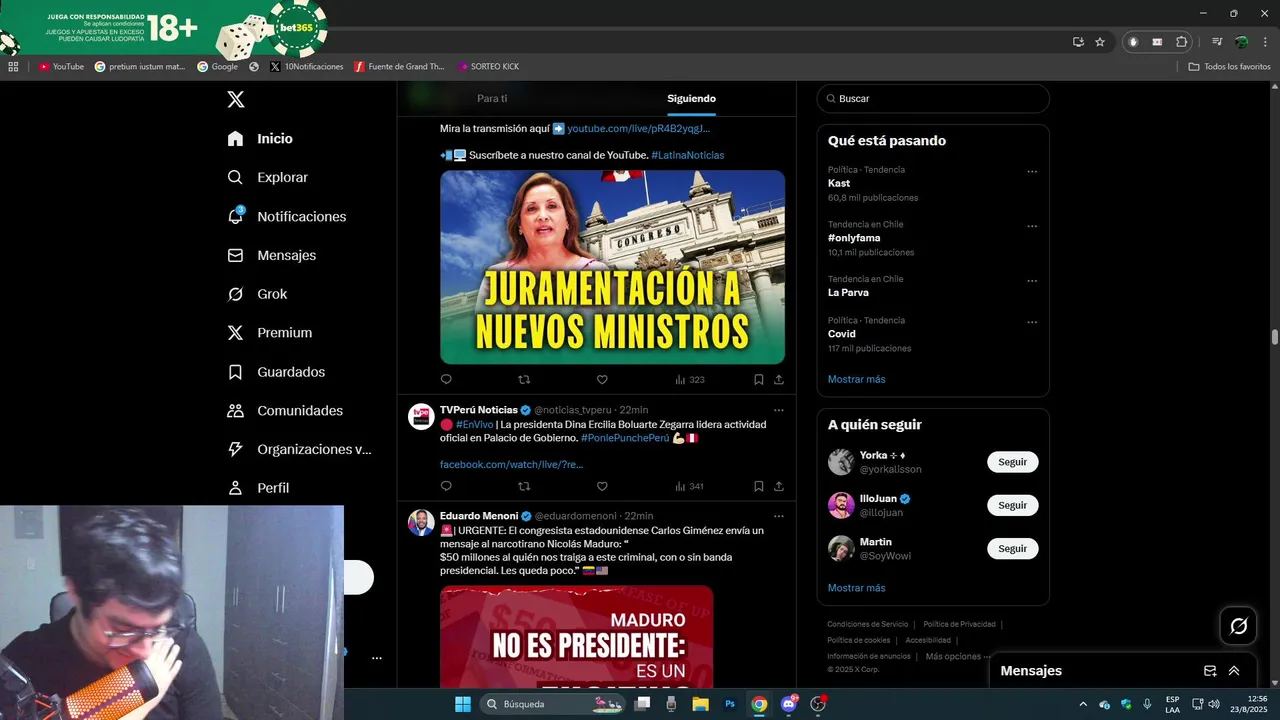Image resolution: width=1280 pixels, height=720 pixels.
Task: Switch to the Para ti tab
Action: [492, 98]
